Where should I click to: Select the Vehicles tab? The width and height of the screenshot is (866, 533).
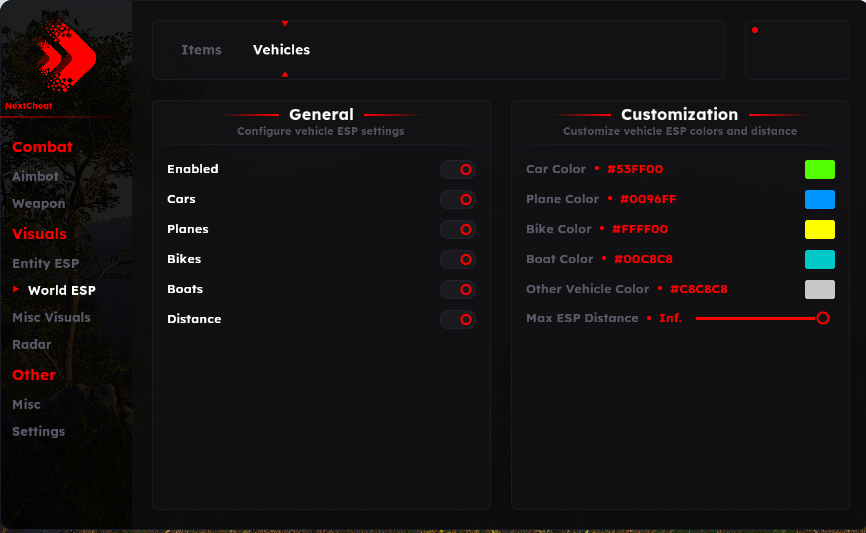click(281, 50)
